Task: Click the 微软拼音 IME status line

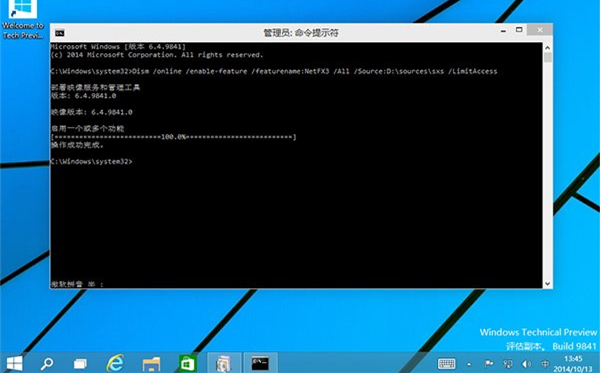Action: click(x=77, y=284)
